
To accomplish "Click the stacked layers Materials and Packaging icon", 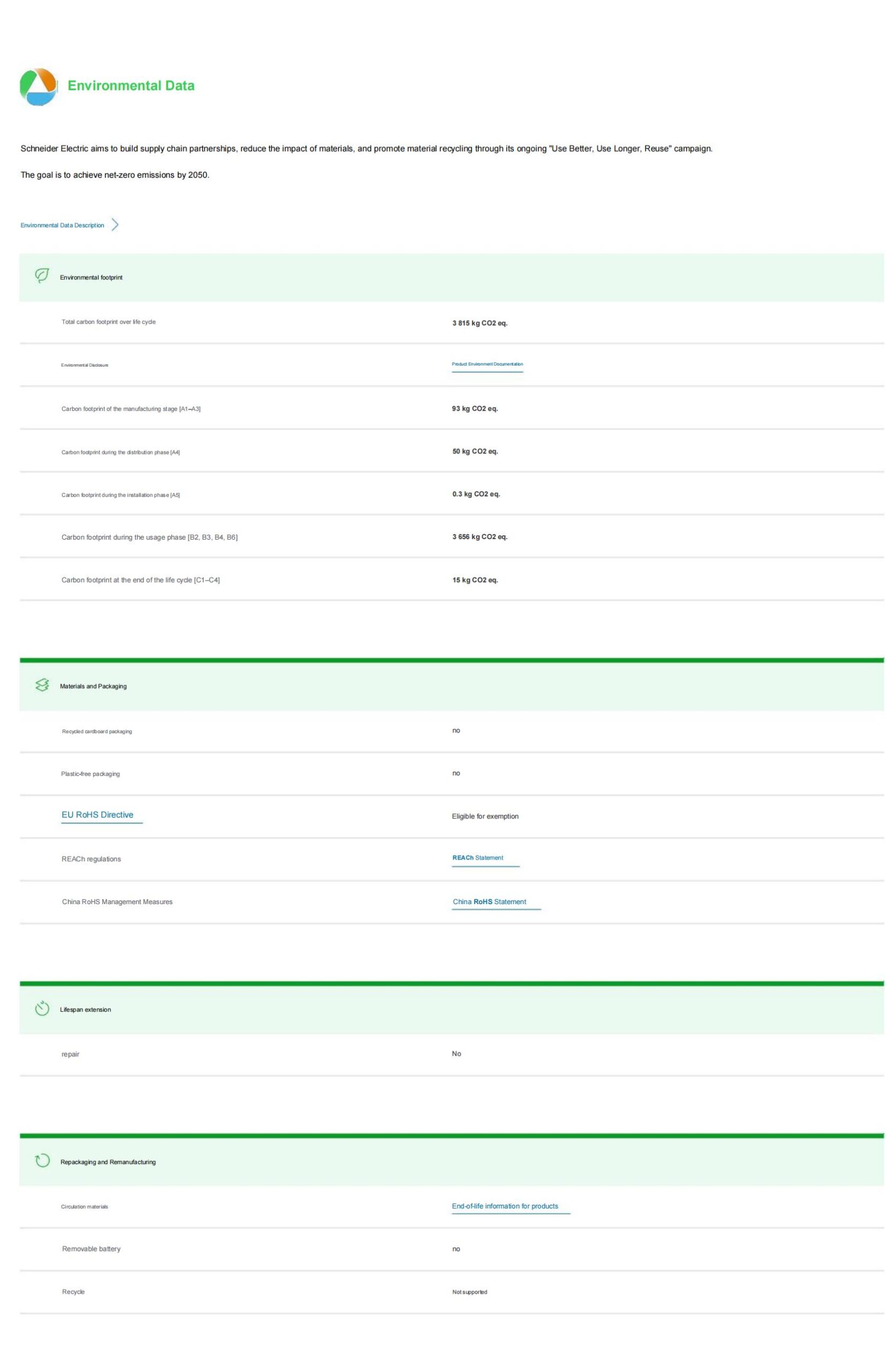I will 42,685.
